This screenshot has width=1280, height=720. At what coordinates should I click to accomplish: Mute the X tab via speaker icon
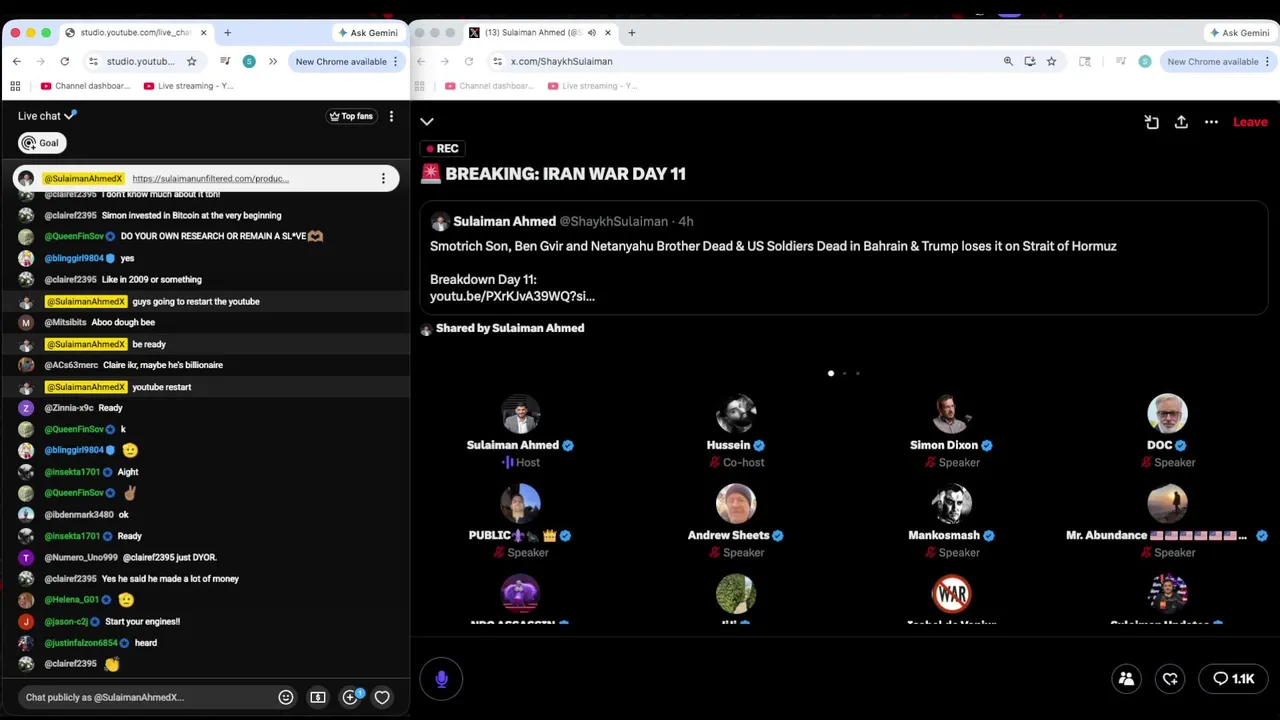[x=591, y=33]
